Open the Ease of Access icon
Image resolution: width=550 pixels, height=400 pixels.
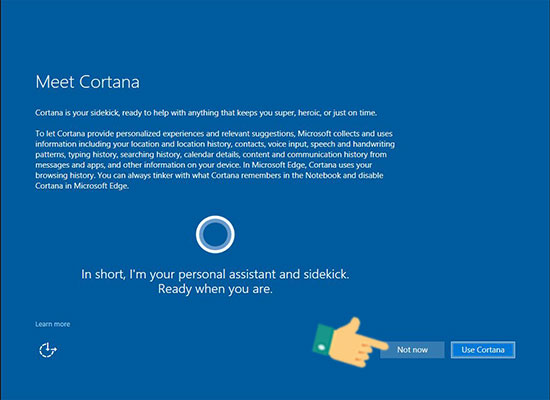tap(48, 350)
